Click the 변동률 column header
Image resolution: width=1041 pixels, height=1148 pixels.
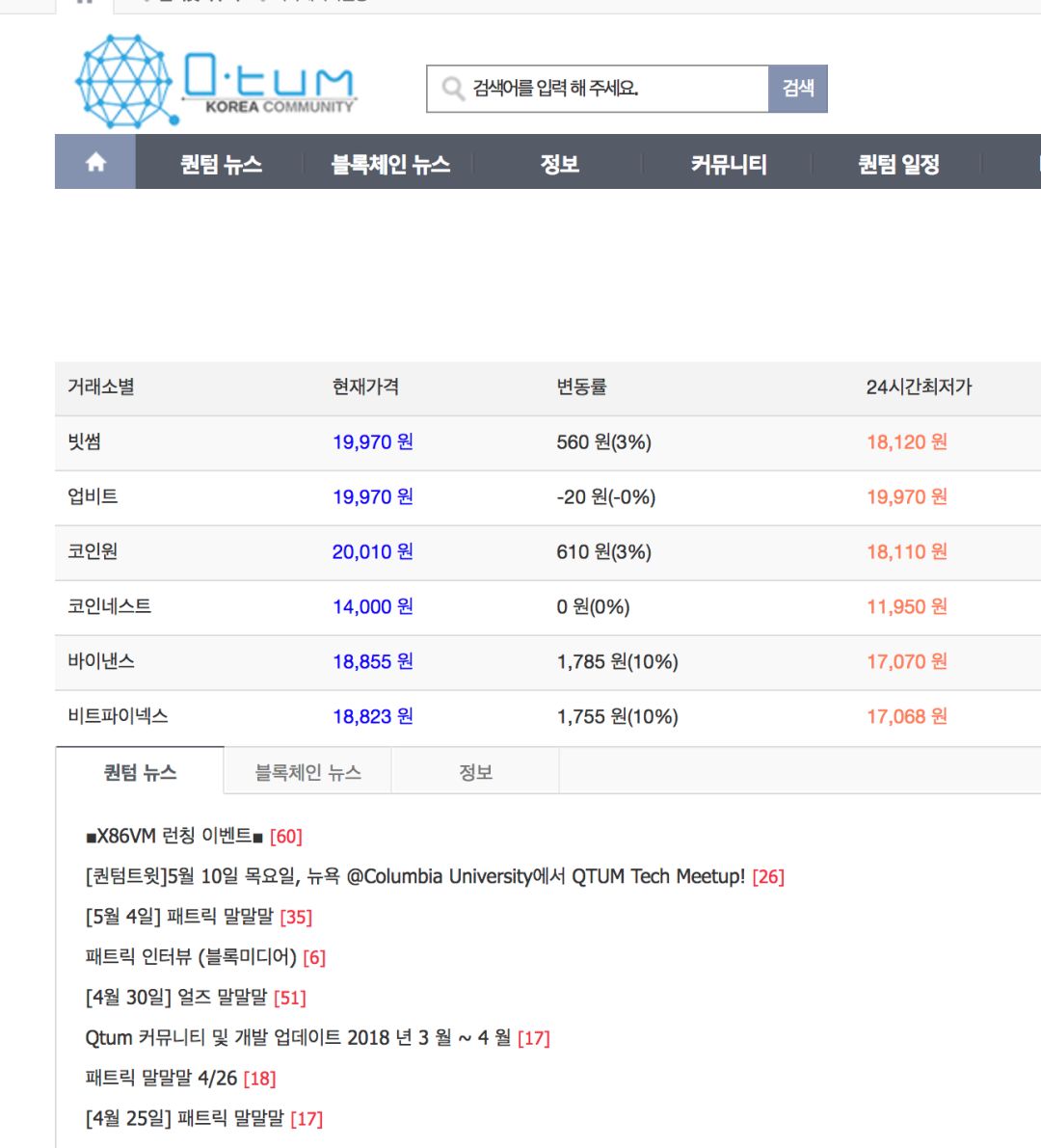581,387
